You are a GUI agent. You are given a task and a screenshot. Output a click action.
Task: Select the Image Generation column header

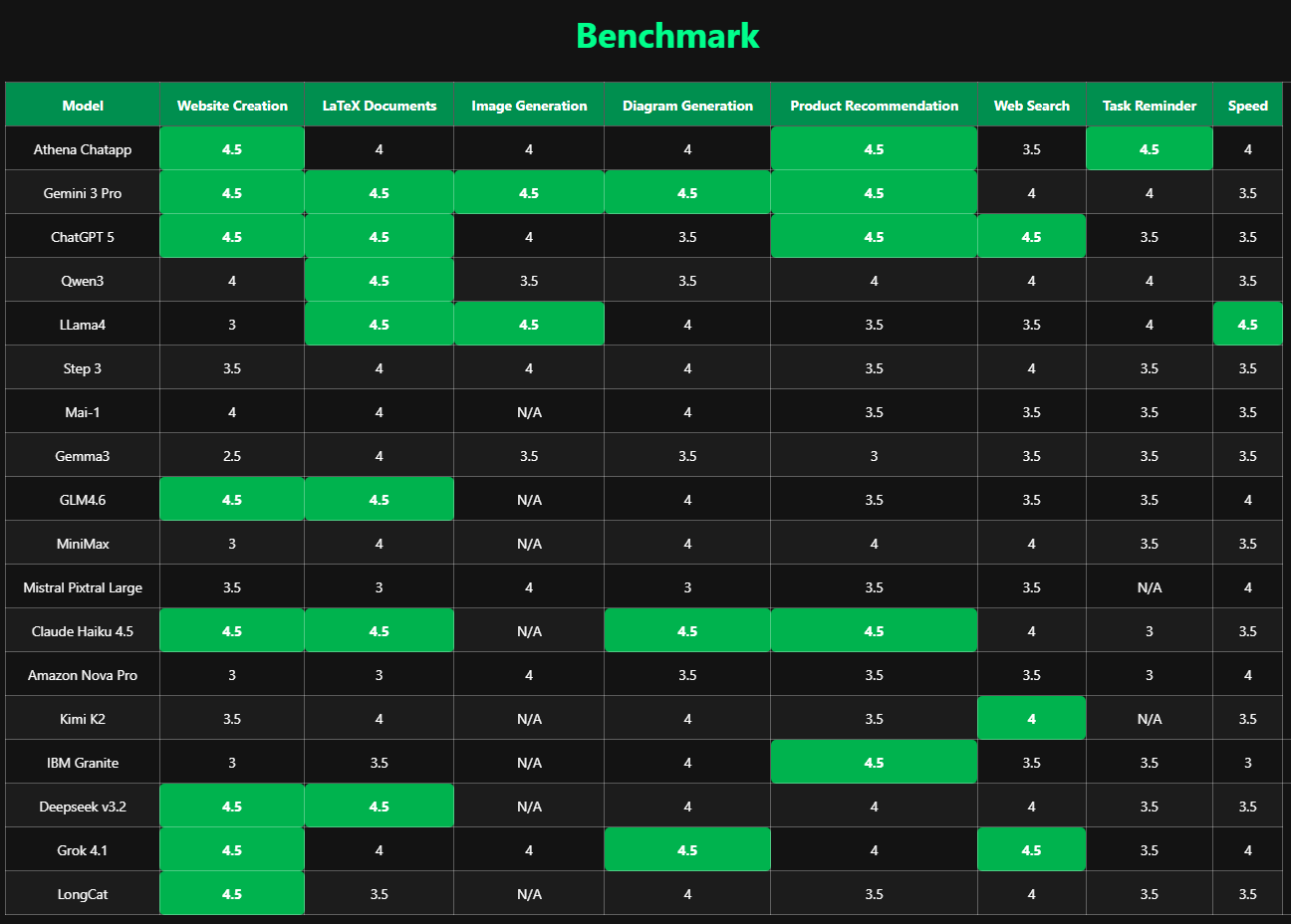[529, 106]
